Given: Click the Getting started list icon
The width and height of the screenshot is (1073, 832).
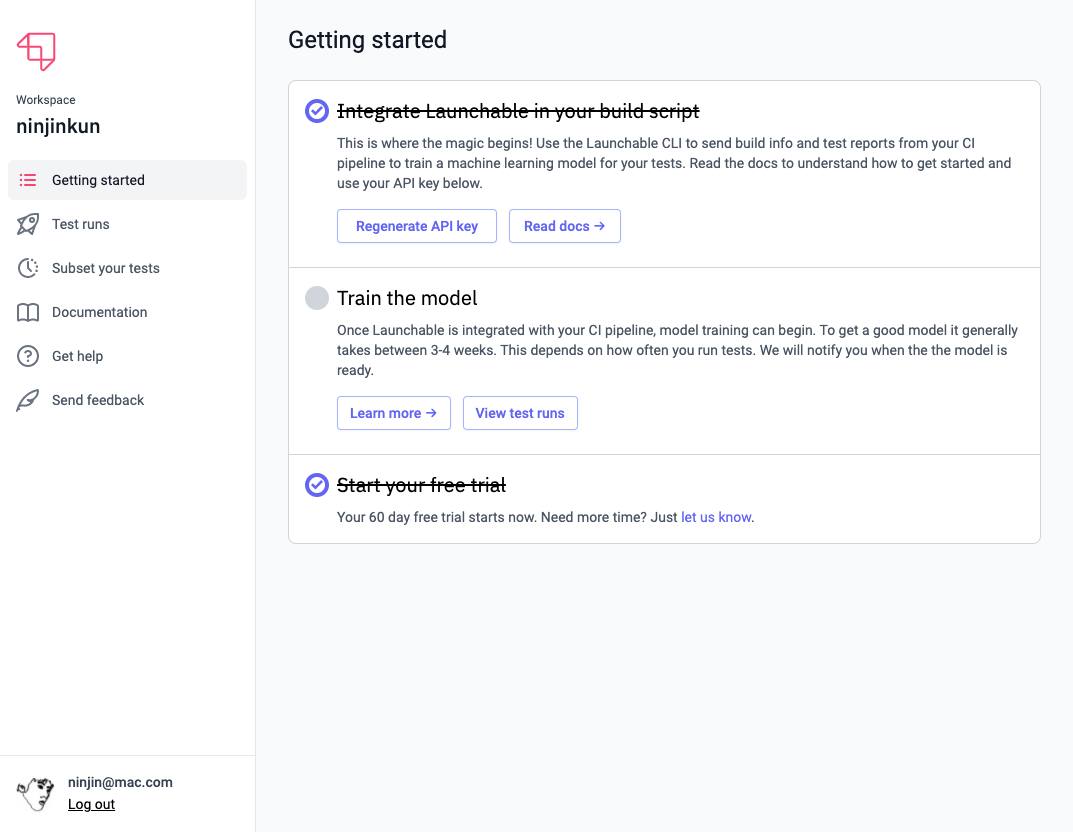Looking at the screenshot, I should pyautogui.click(x=28, y=180).
